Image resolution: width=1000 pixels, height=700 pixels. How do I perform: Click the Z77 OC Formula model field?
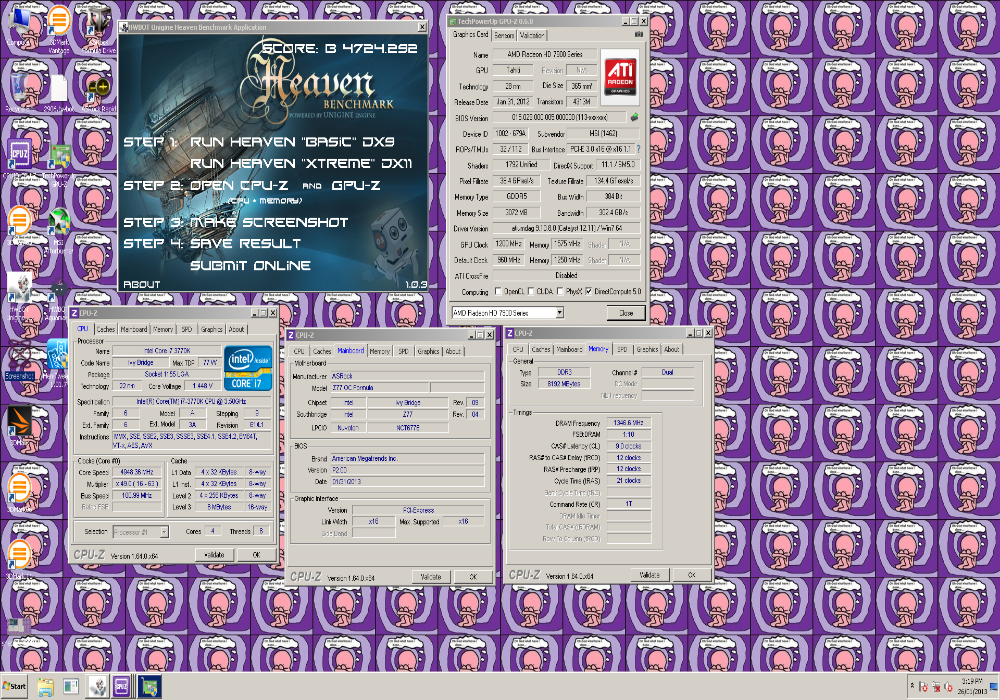click(380, 388)
